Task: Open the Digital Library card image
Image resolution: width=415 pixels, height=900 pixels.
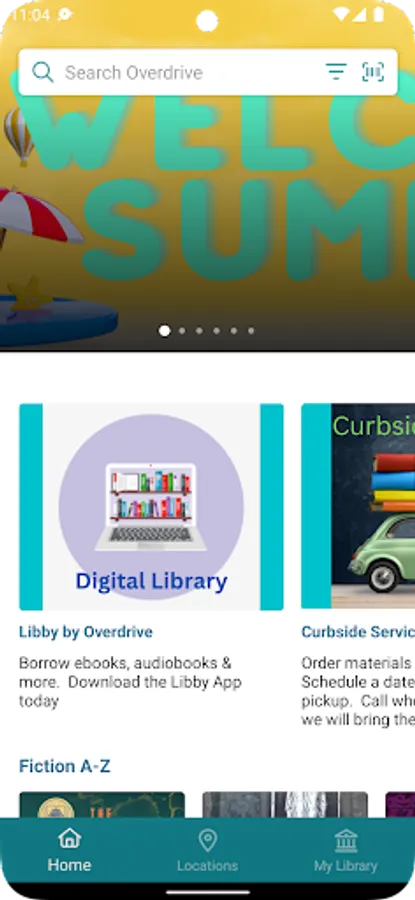Action: pyautogui.click(x=151, y=507)
